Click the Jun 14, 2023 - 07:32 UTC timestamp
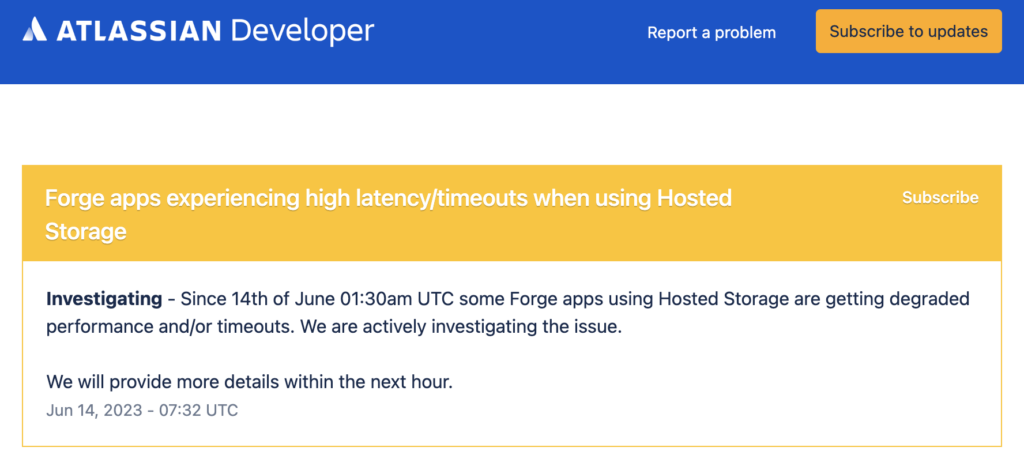Image resolution: width=1024 pixels, height=466 pixels. tap(142, 411)
